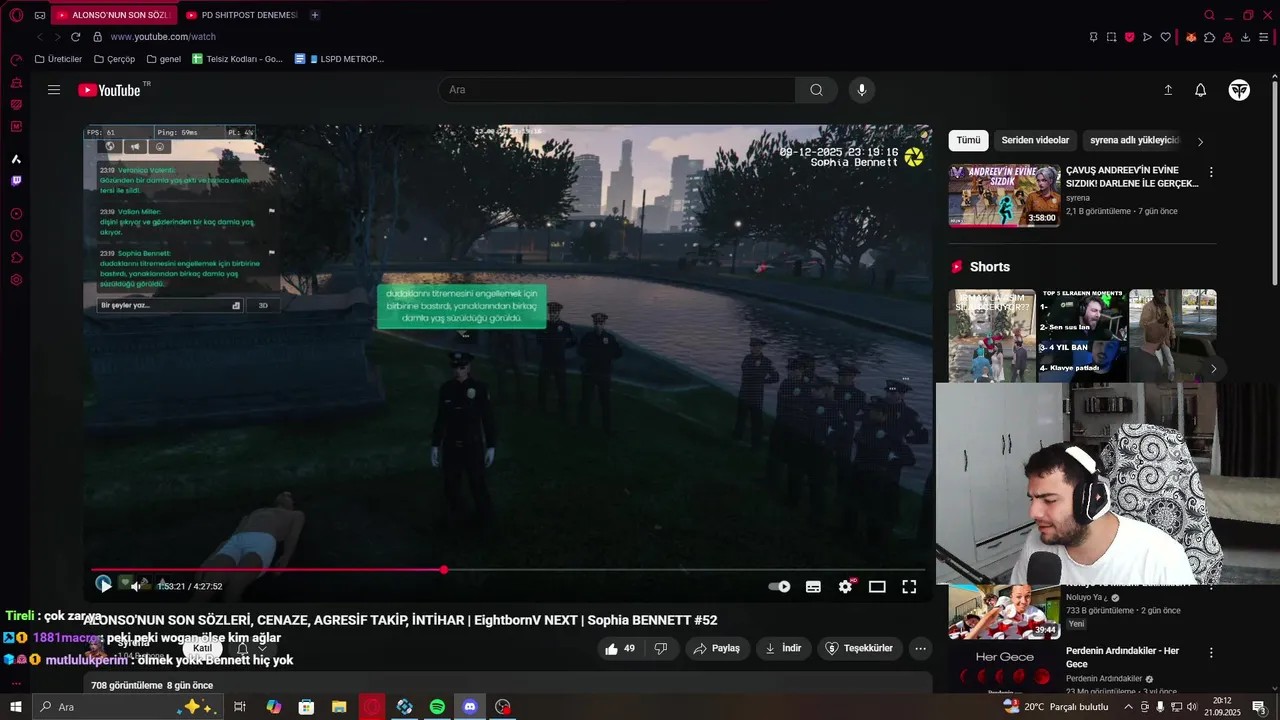Open ÇAVUŞ ANDREEV'İN EVİNE SIZDIK thumbnail
1280x720 pixels.
1004,196
